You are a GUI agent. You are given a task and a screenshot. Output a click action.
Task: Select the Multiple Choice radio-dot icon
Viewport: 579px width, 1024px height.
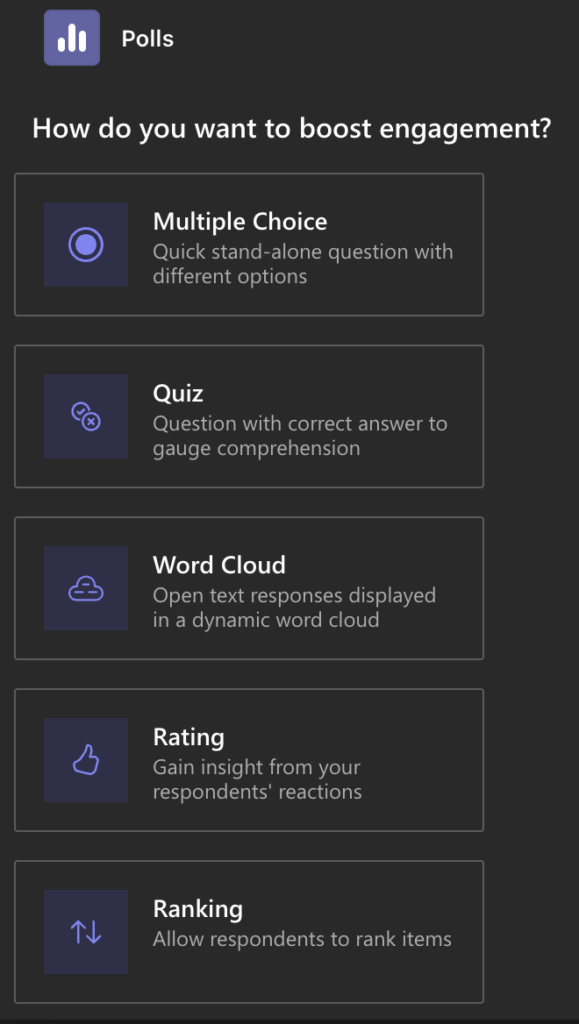[x=86, y=244]
